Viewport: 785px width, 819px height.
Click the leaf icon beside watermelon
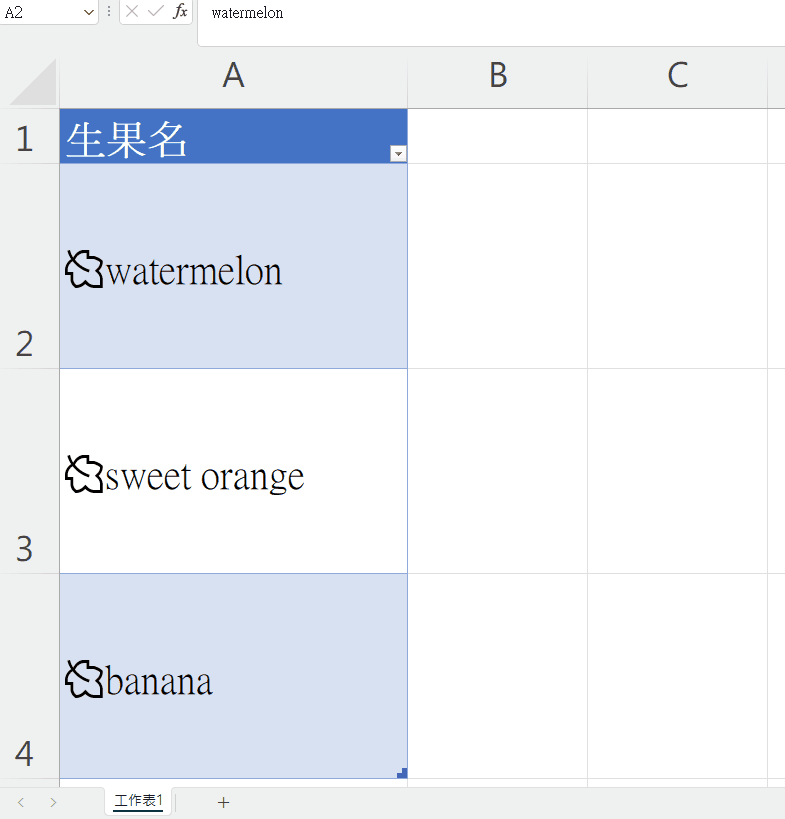click(x=84, y=270)
